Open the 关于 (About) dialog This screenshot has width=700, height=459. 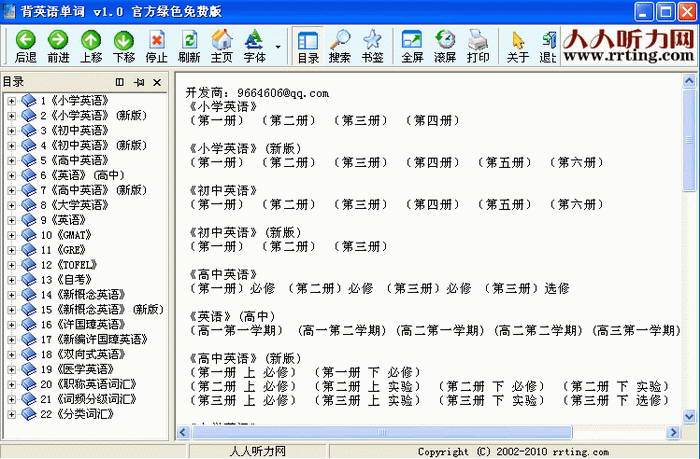pos(518,46)
